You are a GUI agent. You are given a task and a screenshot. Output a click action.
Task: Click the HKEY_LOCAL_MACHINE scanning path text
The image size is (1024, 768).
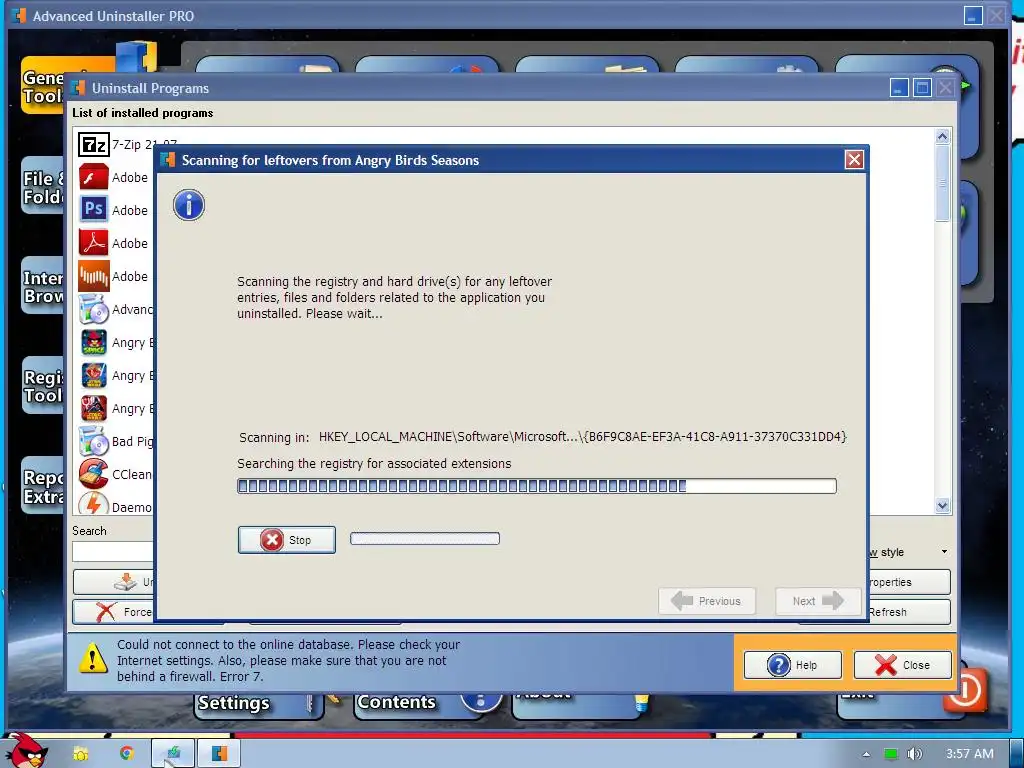click(583, 437)
